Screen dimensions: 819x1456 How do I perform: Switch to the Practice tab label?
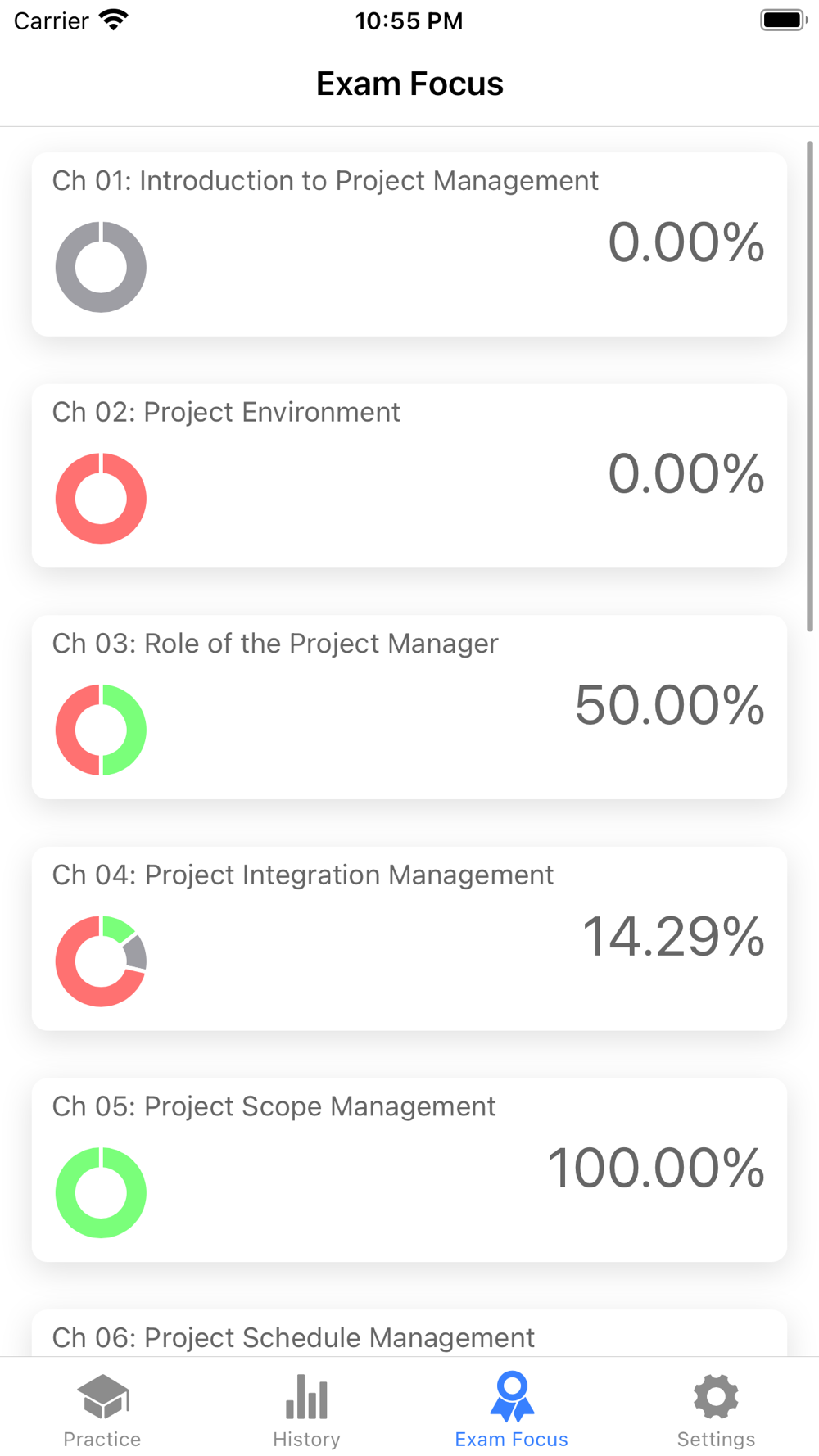point(102,1439)
